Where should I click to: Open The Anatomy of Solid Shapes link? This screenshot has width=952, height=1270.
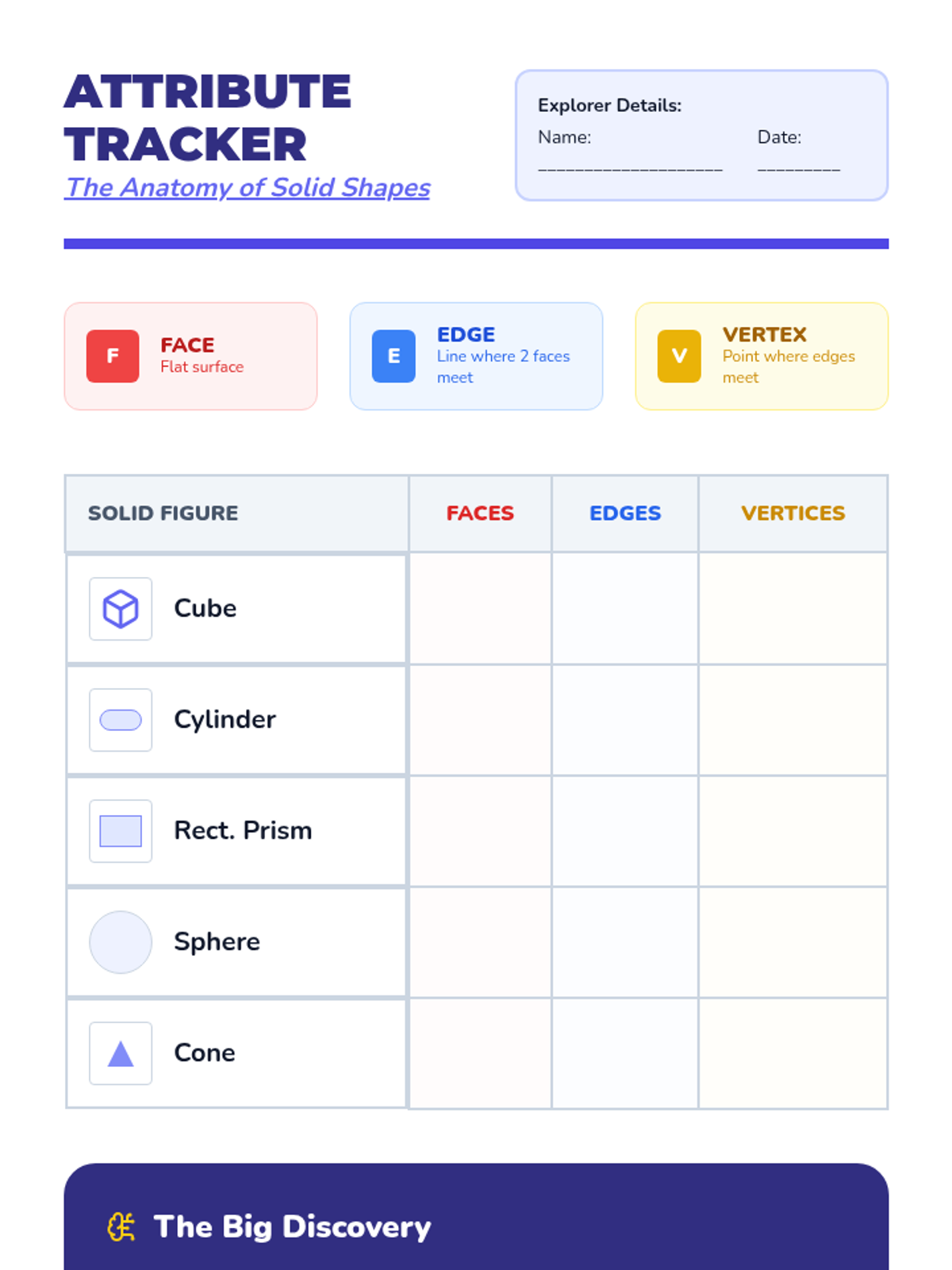tap(248, 188)
